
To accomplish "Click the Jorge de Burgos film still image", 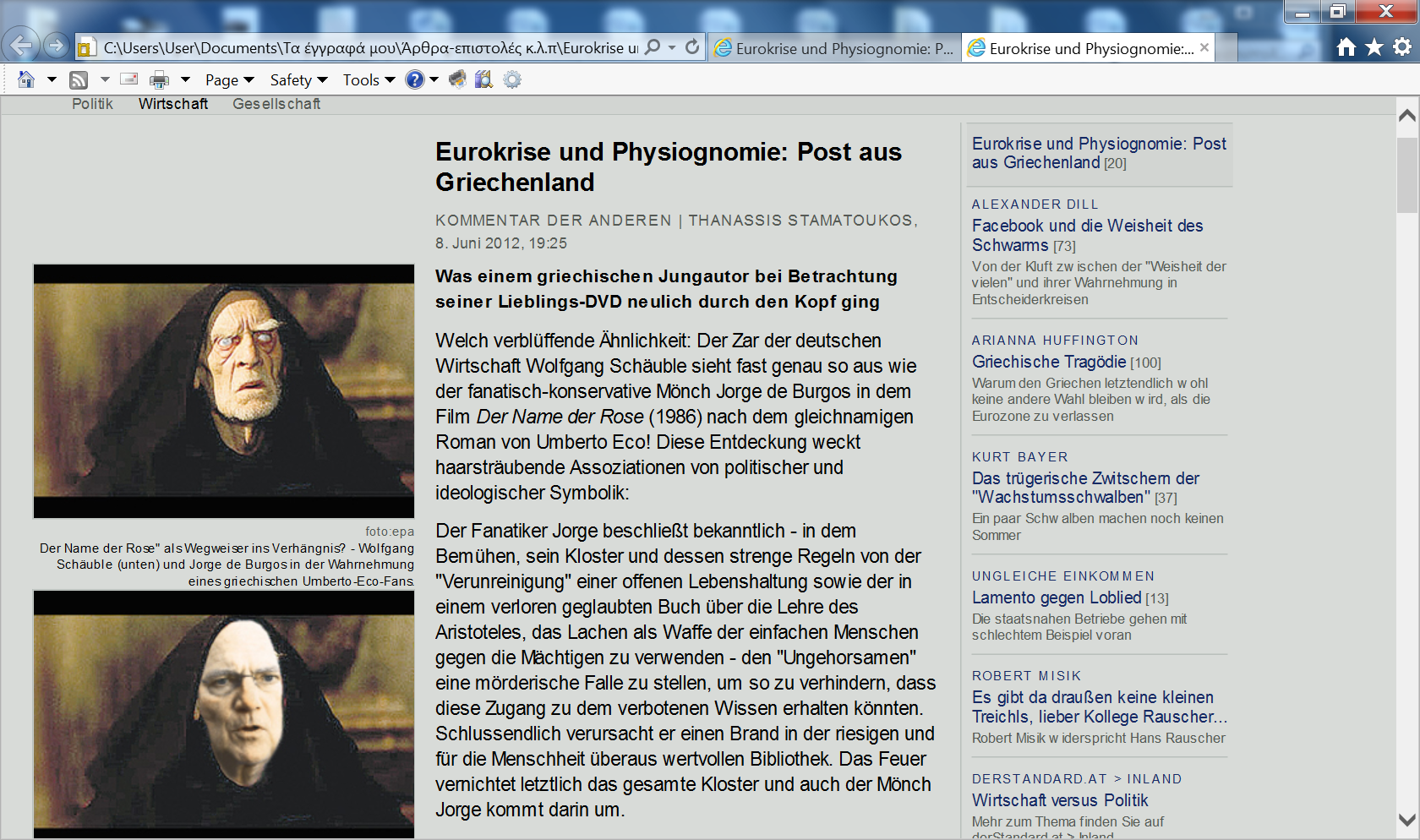I will (x=224, y=390).
